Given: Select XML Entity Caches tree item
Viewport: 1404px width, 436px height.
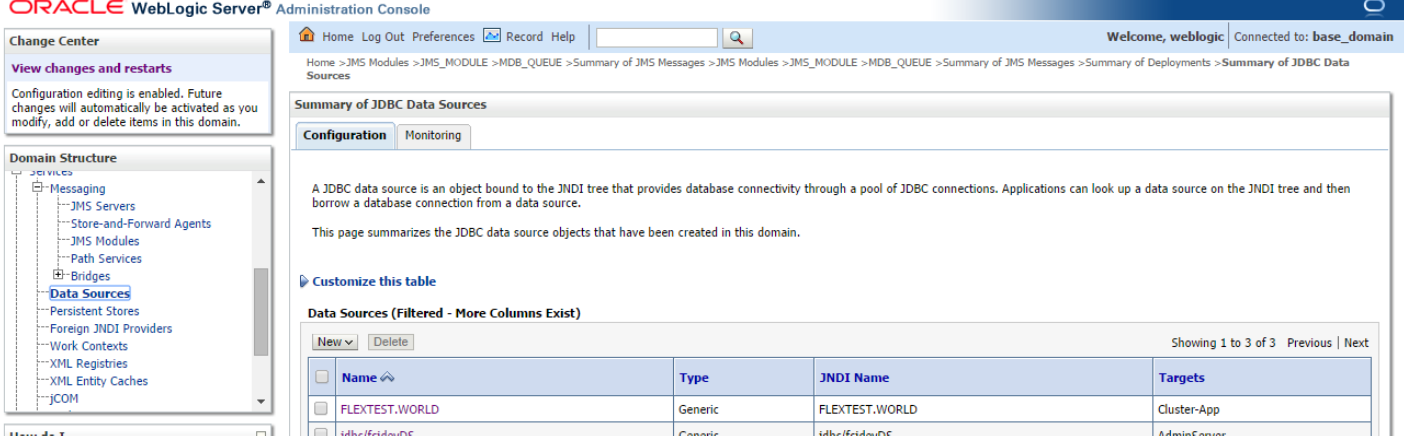Looking at the screenshot, I should (x=99, y=381).
